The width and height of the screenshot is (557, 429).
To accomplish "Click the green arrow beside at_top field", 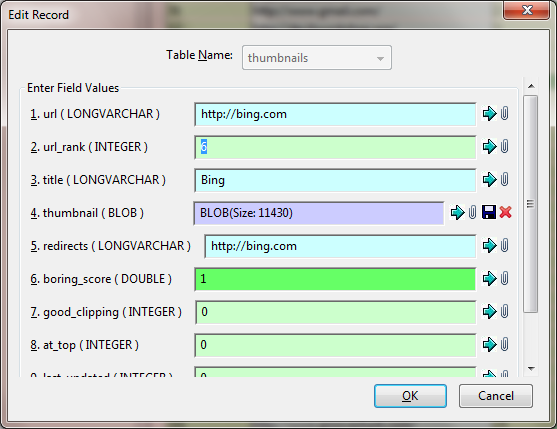I will coord(490,344).
